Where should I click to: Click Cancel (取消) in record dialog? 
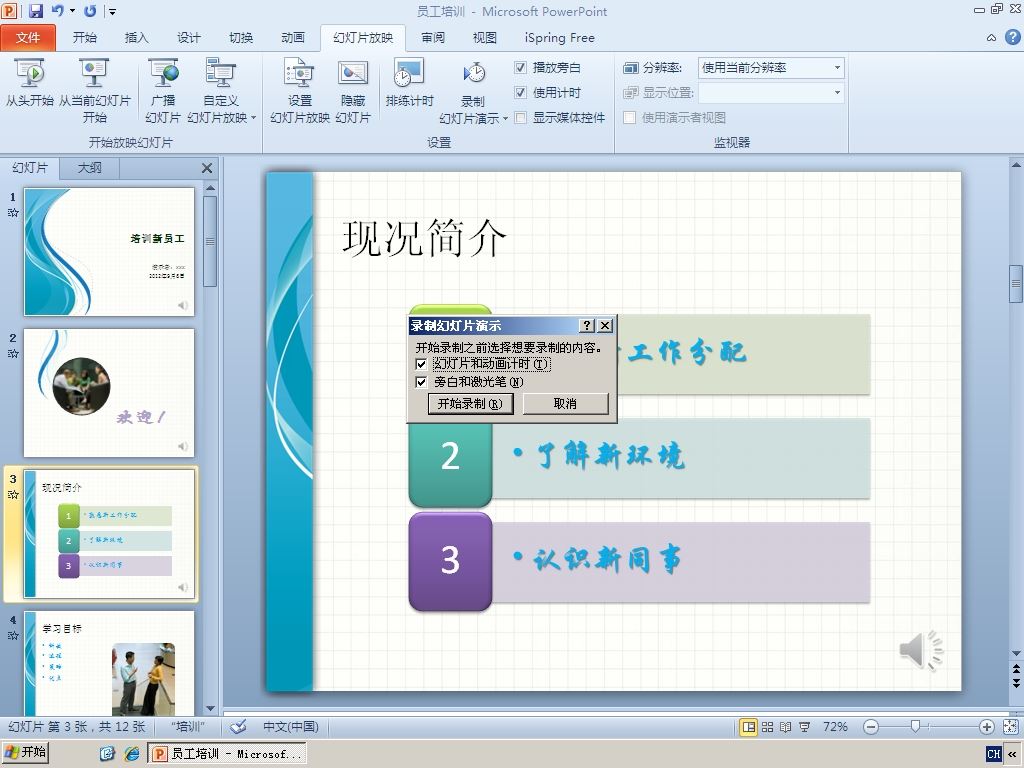(x=566, y=404)
